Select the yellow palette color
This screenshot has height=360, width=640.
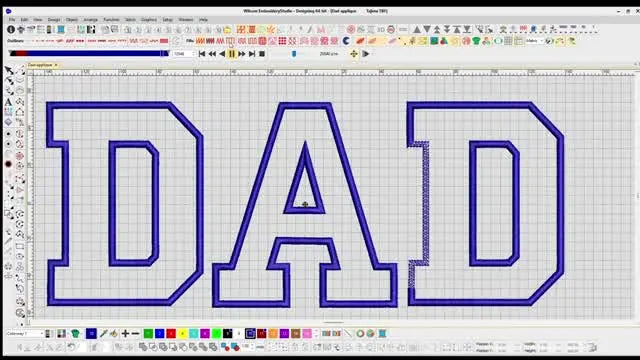coord(182,333)
